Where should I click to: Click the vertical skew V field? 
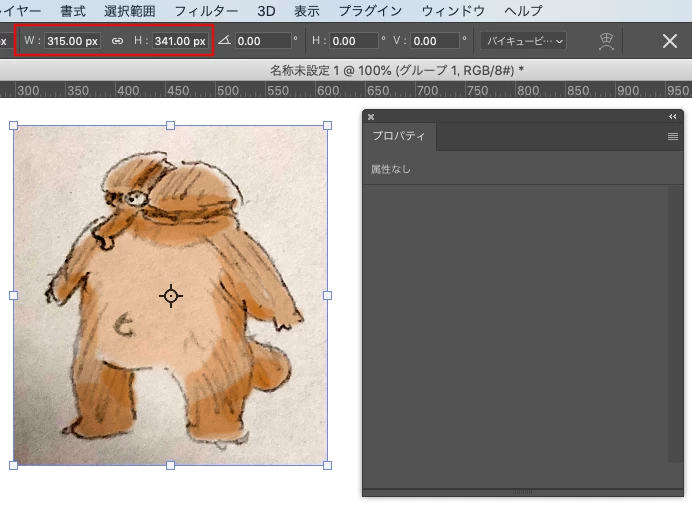[x=435, y=41]
